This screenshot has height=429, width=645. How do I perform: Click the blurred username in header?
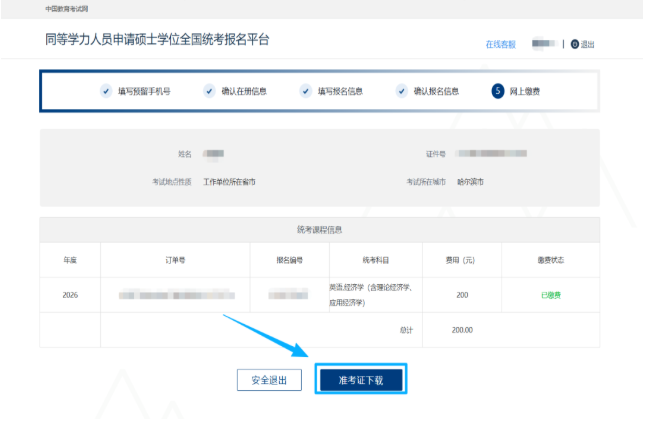point(543,44)
